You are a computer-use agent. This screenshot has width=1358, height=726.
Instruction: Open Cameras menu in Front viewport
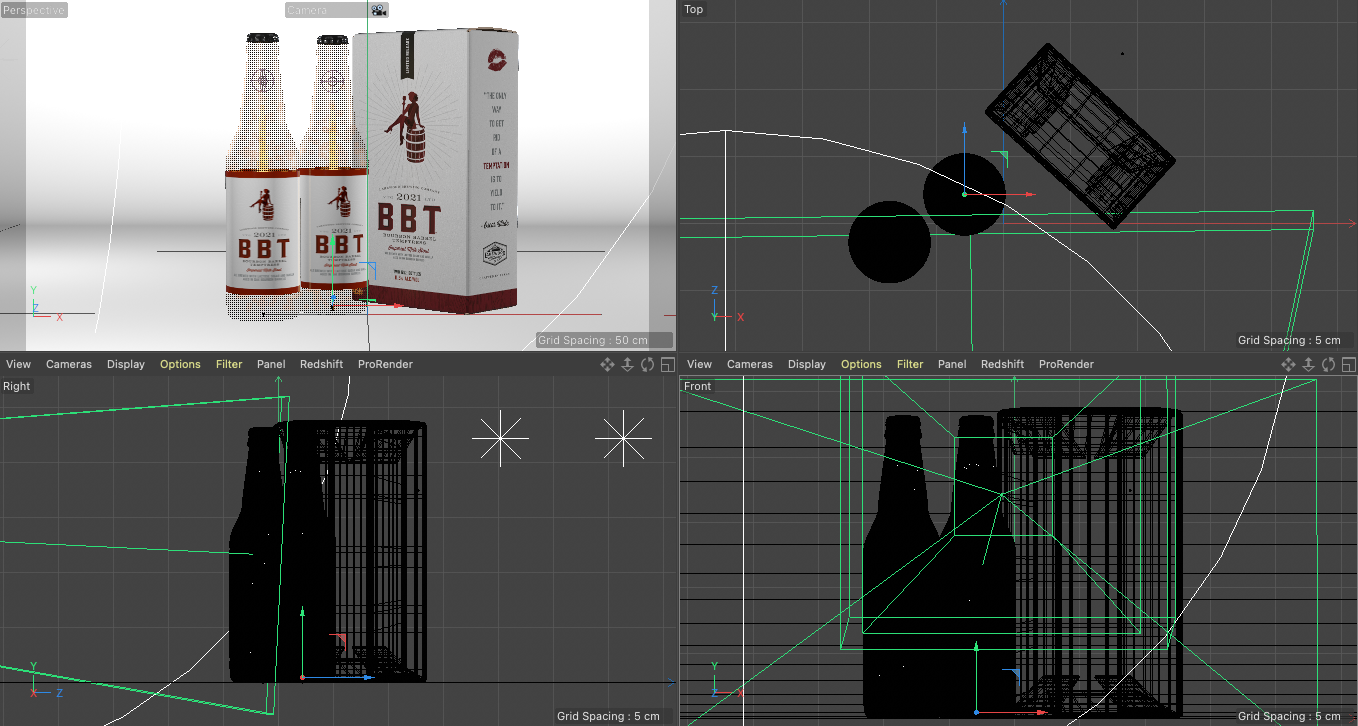[x=750, y=364]
